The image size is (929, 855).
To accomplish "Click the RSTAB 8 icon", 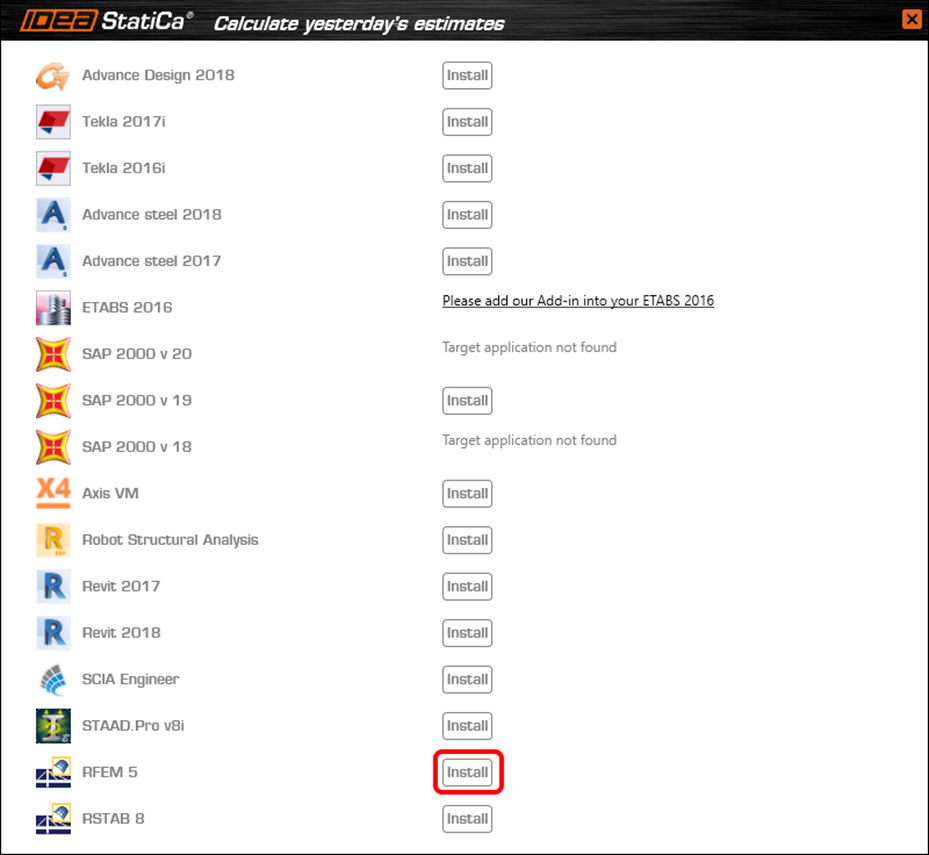I will [x=53, y=819].
